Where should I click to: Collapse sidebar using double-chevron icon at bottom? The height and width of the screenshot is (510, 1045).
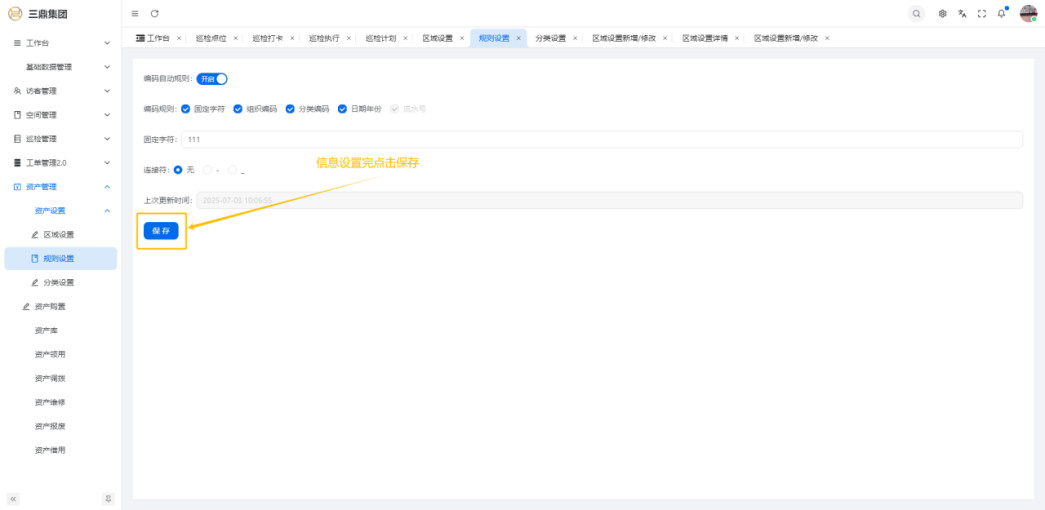14,498
